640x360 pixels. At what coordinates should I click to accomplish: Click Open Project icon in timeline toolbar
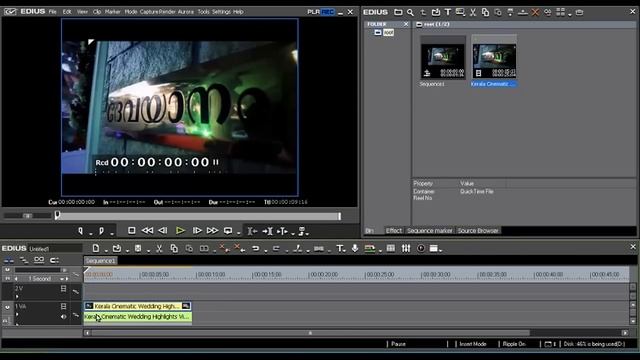tap(117, 248)
